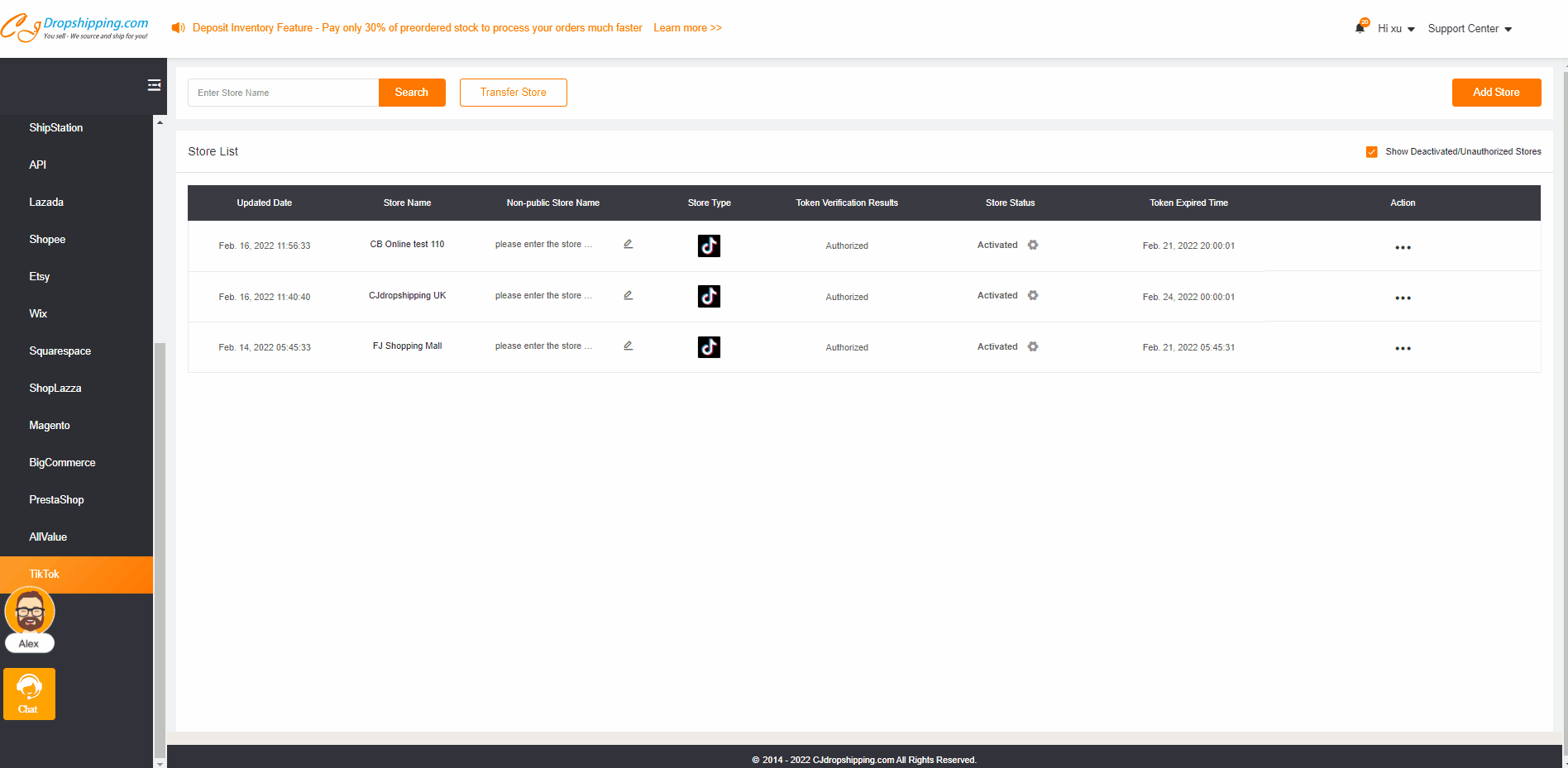Viewport: 1568px width, 768px height.
Task: Select Shopee in the sidebar menu
Action: pyautogui.click(x=47, y=239)
